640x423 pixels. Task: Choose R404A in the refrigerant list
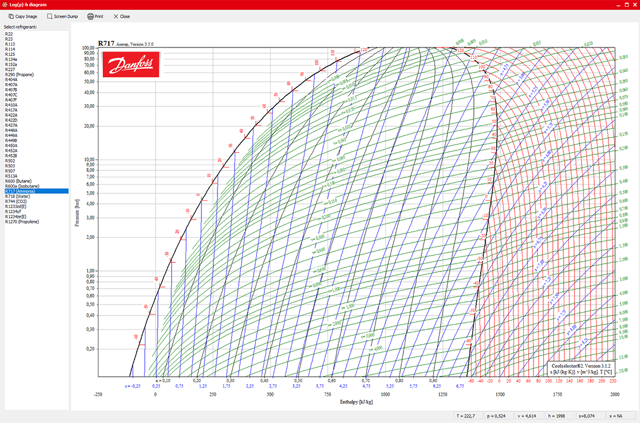click(11, 79)
